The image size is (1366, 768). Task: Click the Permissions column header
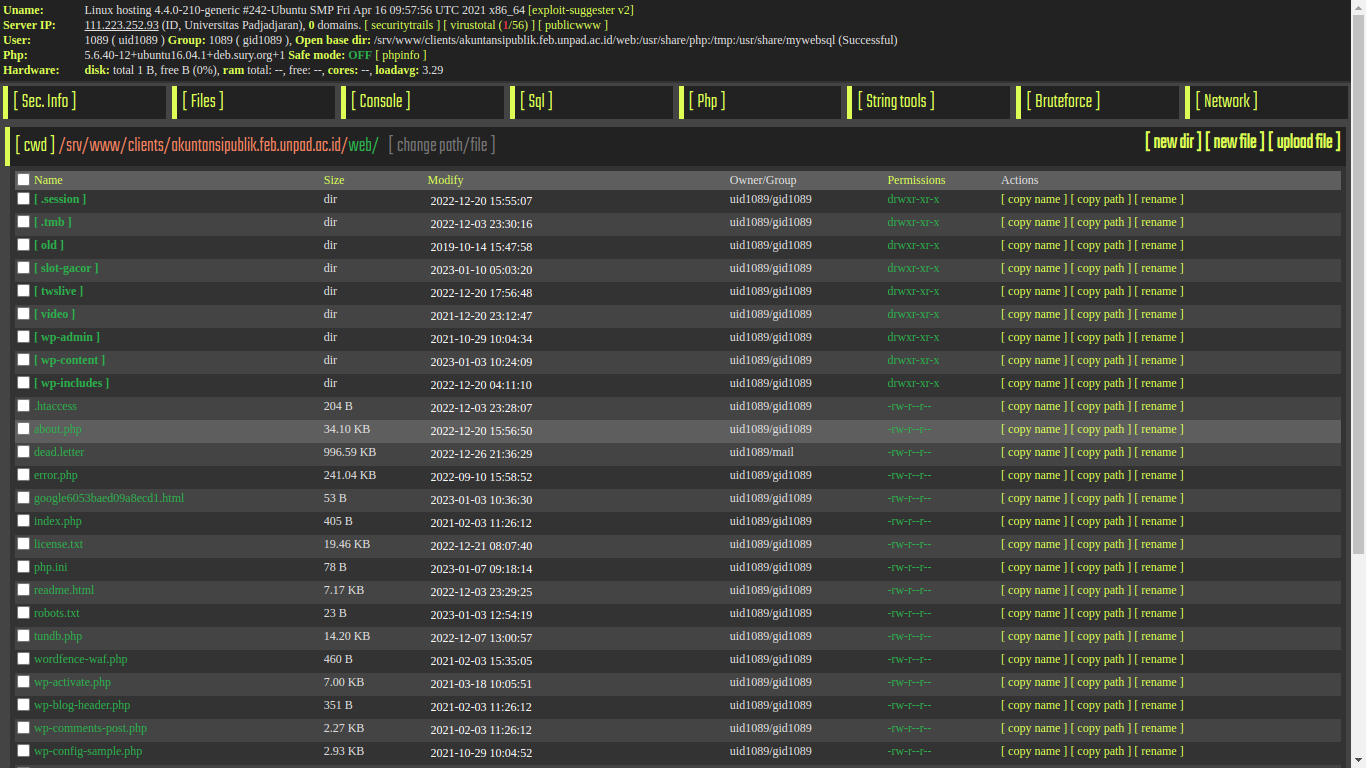[916, 180]
